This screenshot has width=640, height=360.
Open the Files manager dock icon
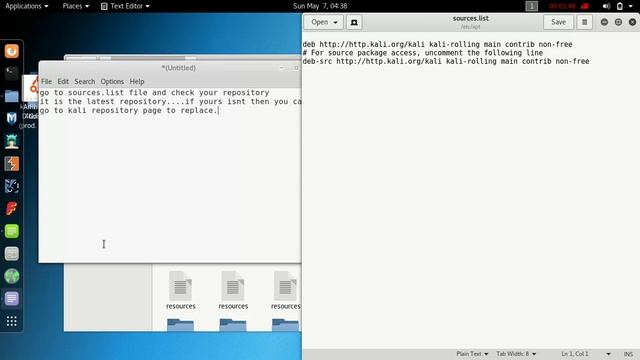click(11, 96)
